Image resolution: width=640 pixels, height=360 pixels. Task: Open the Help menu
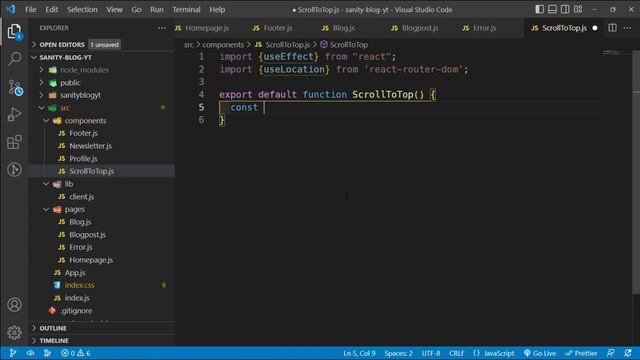tap(217, 9)
